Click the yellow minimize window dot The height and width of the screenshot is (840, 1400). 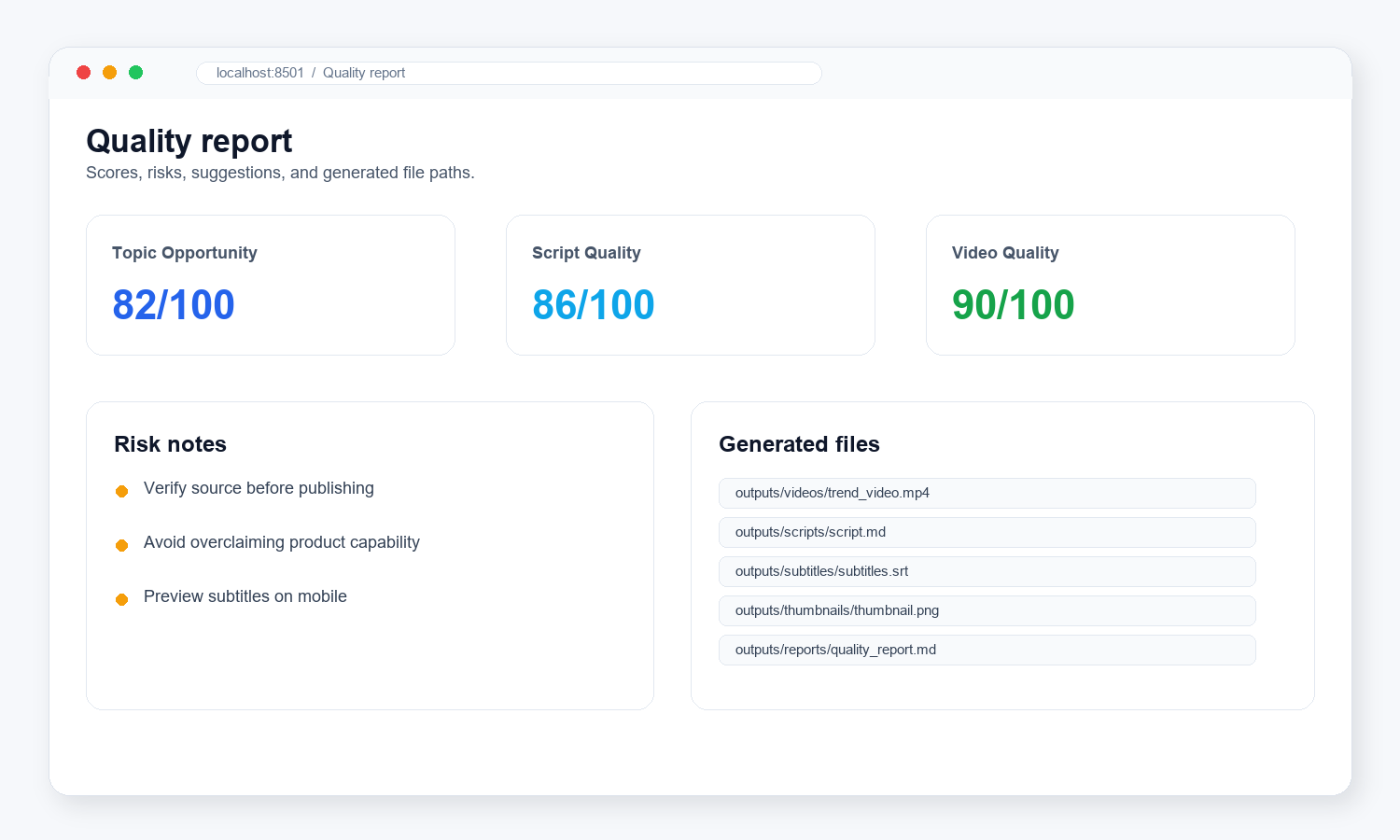(109, 72)
